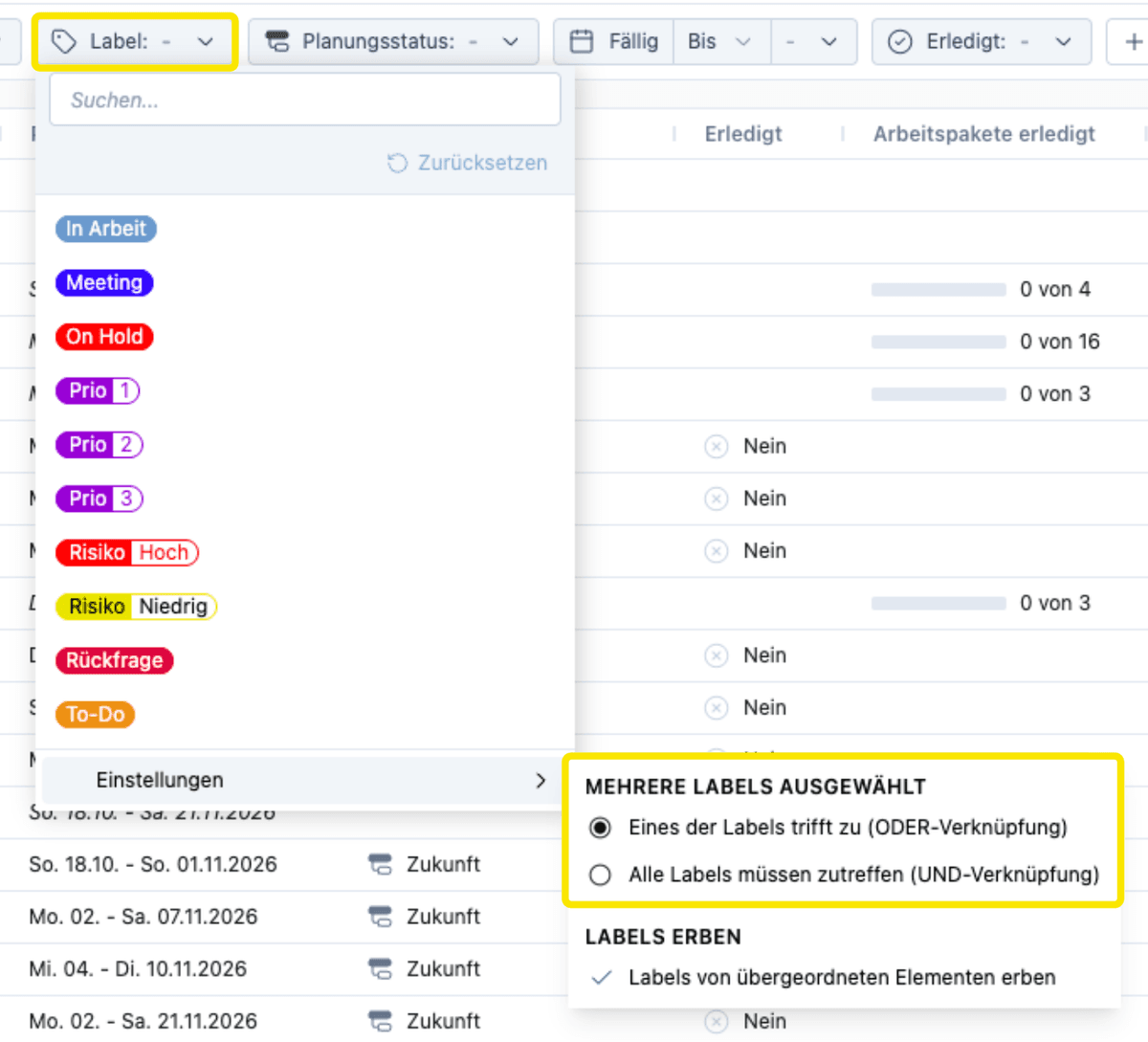Expand Einstellungen submenu chevron
1148x1042 pixels.
541,781
